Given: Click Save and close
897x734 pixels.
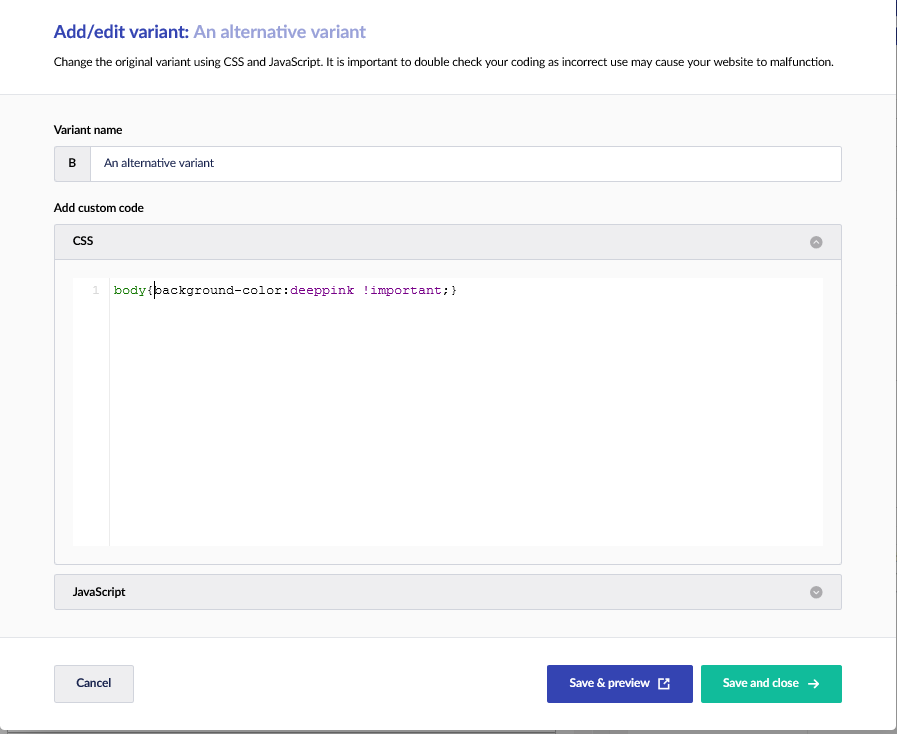Looking at the screenshot, I should click(771, 684).
